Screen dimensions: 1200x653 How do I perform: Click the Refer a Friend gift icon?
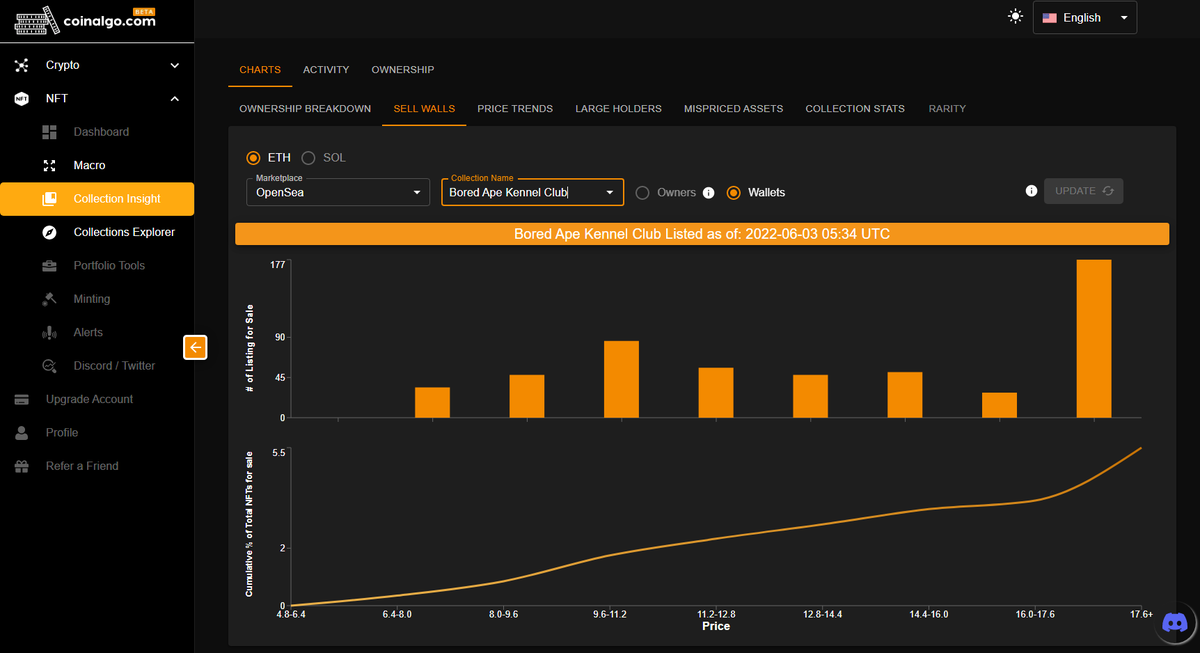22,466
